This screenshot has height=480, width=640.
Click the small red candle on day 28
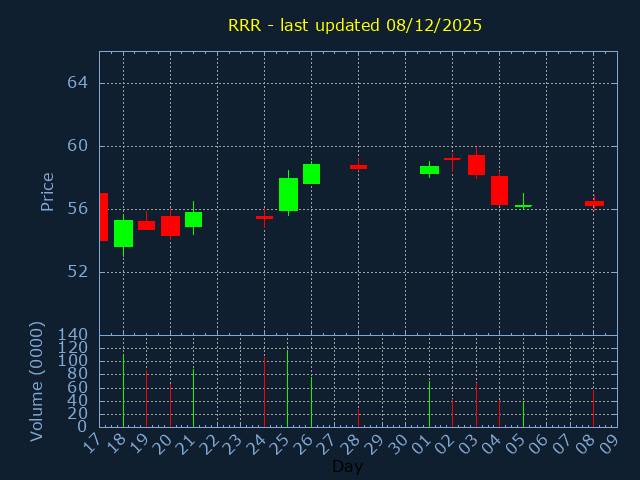[x=358, y=167]
